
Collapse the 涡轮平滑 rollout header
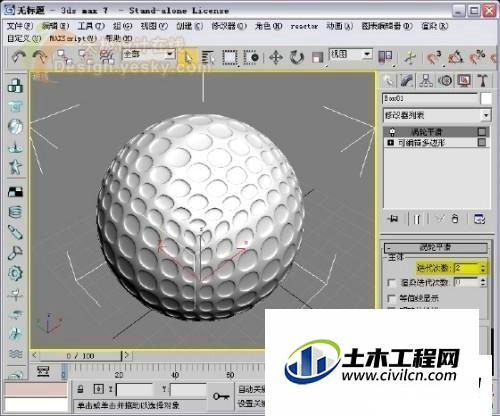436,248
